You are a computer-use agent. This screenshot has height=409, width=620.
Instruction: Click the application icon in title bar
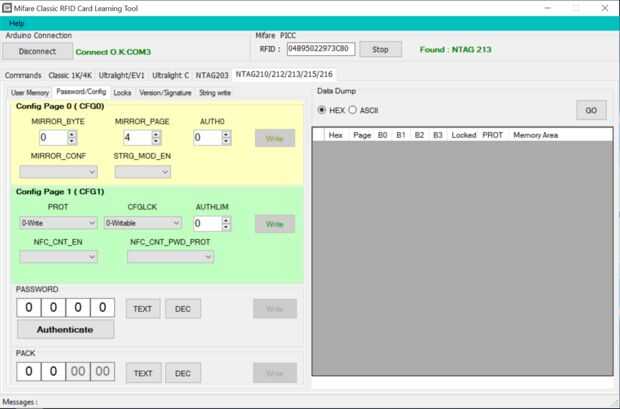pos(6,8)
